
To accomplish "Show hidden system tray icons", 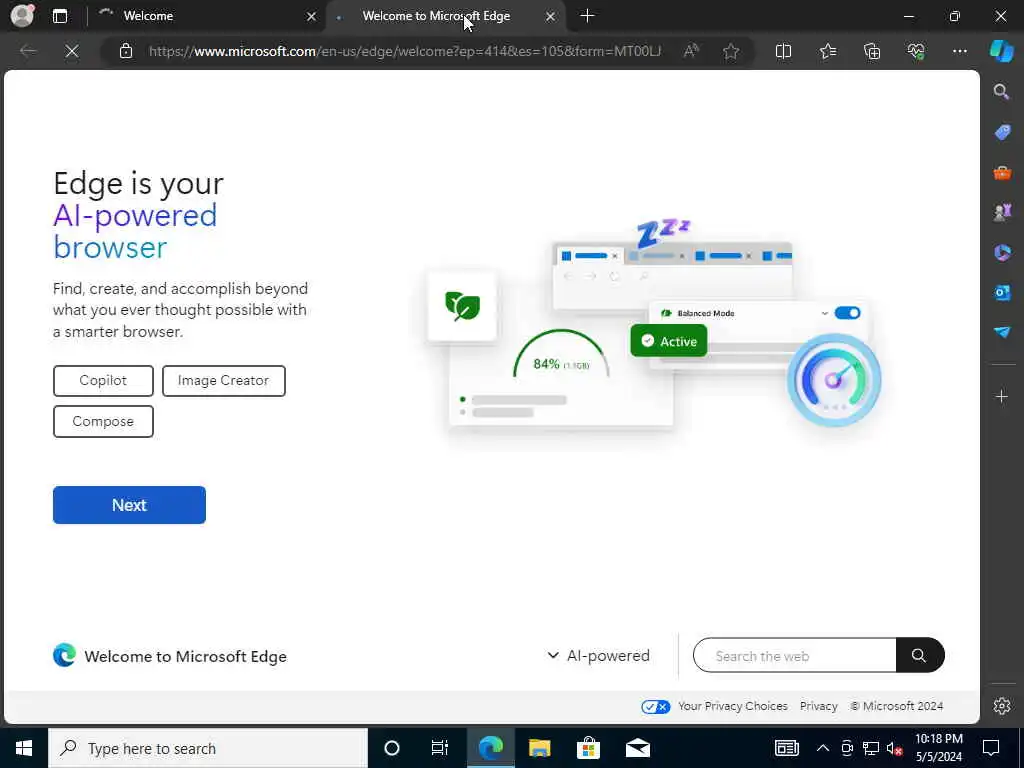I will (823, 748).
